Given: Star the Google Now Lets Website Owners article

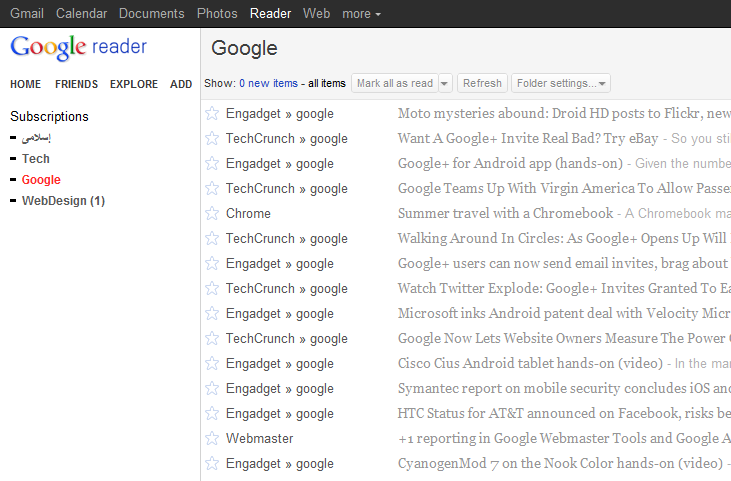Looking at the screenshot, I should (212, 338).
